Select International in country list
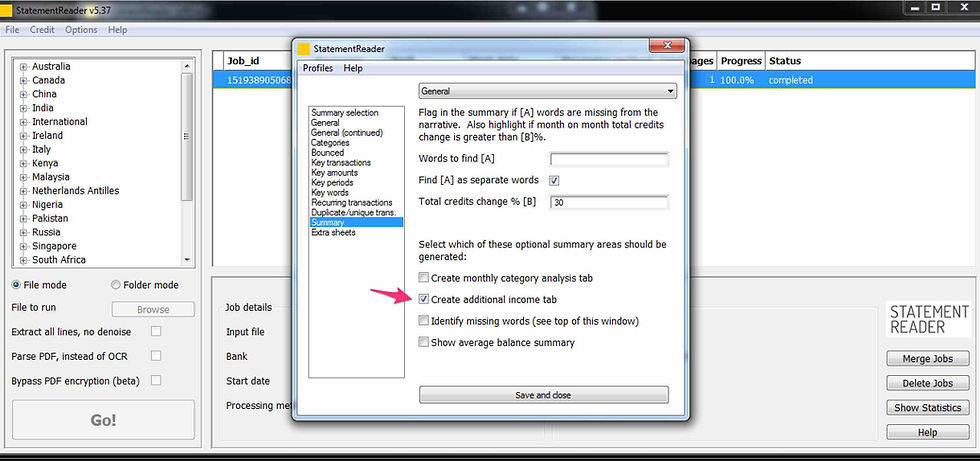The height and width of the screenshot is (461, 980). tap(60, 121)
